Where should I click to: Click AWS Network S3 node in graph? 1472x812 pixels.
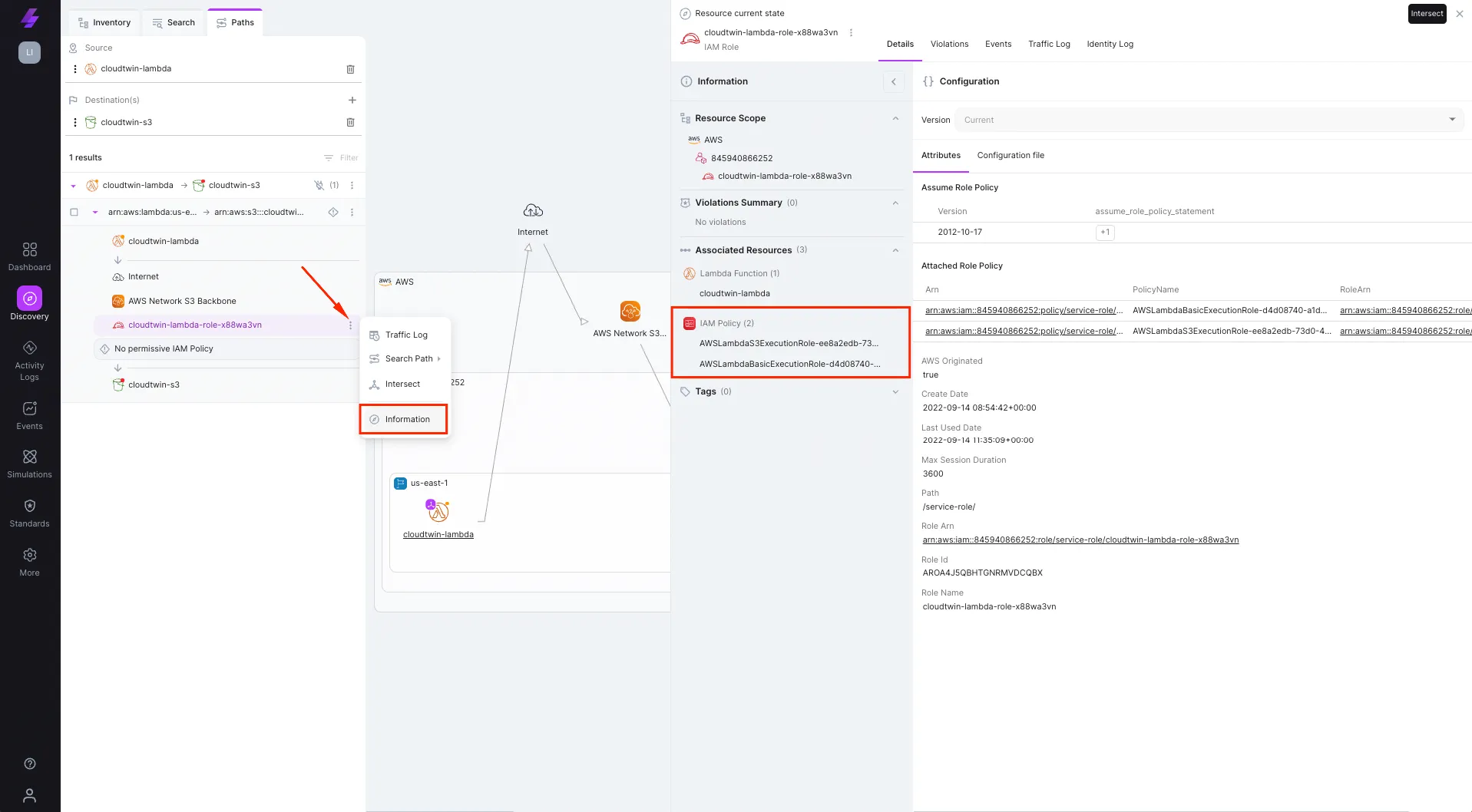[x=630, y=311]
